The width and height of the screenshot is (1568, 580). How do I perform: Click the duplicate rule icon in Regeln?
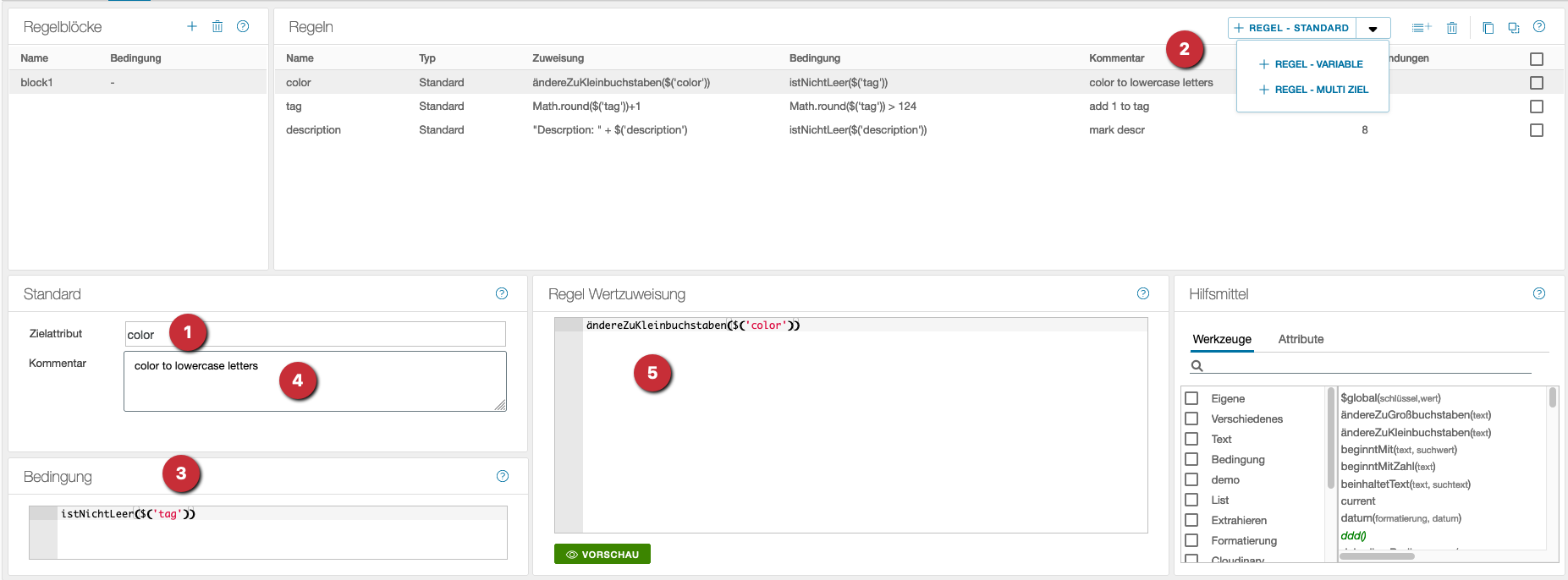tap(1514, 28)
